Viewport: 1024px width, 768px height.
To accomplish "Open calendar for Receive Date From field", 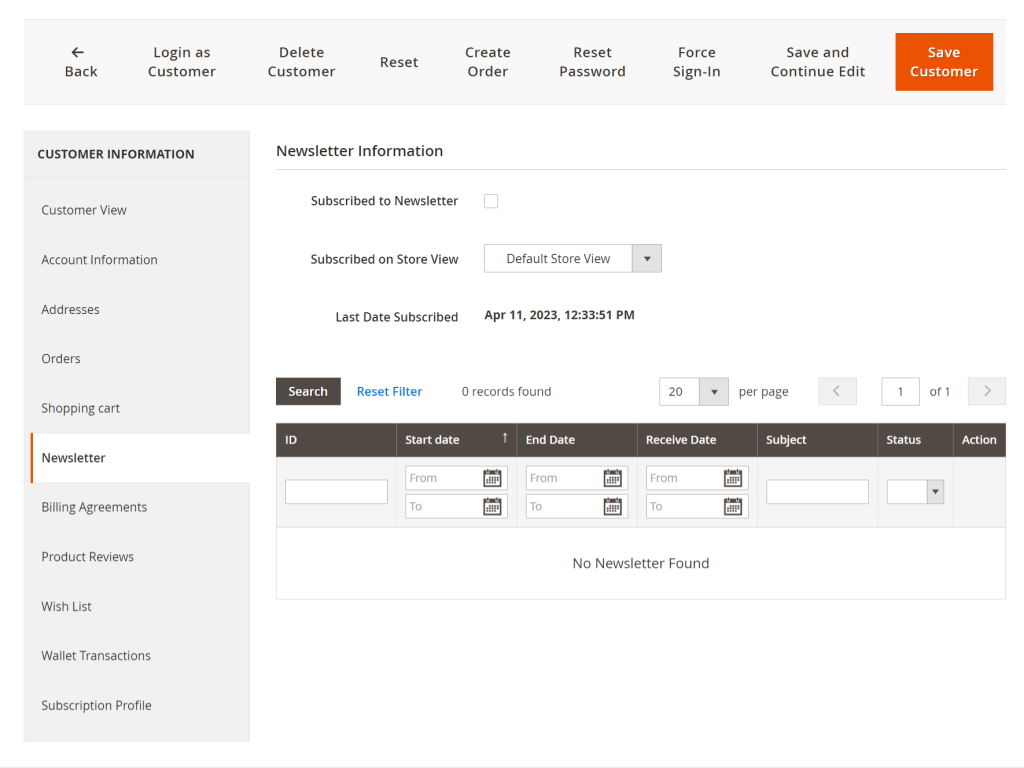I will click(x=733, y=478).
